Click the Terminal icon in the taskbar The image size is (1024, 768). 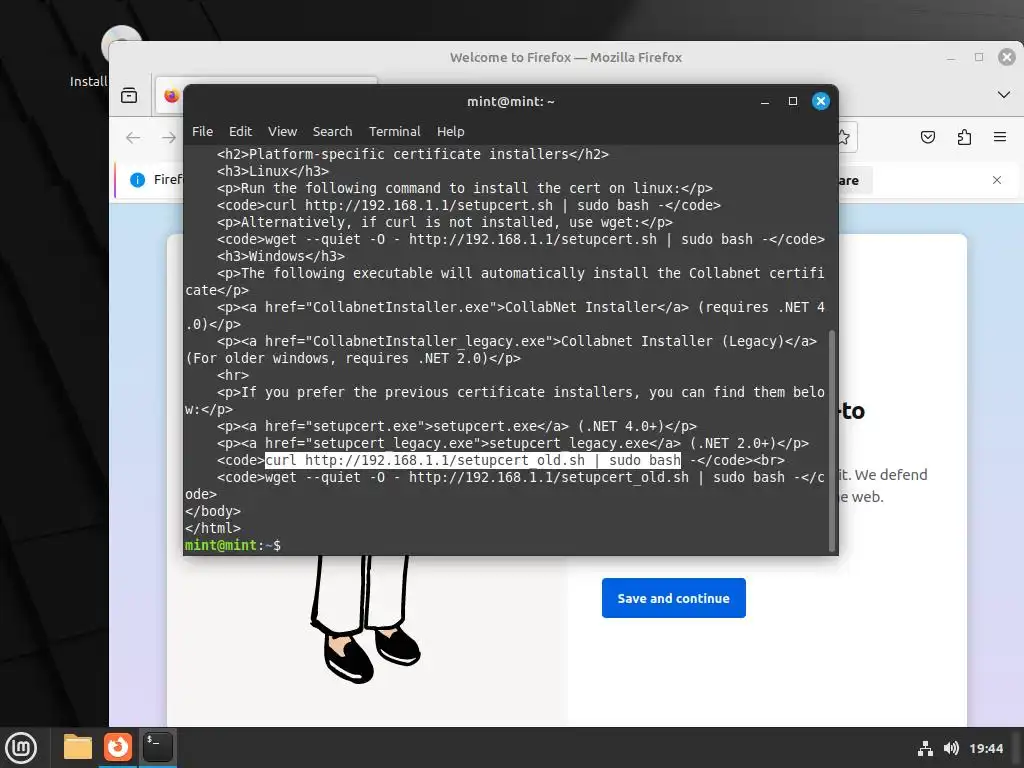point(157,747)
